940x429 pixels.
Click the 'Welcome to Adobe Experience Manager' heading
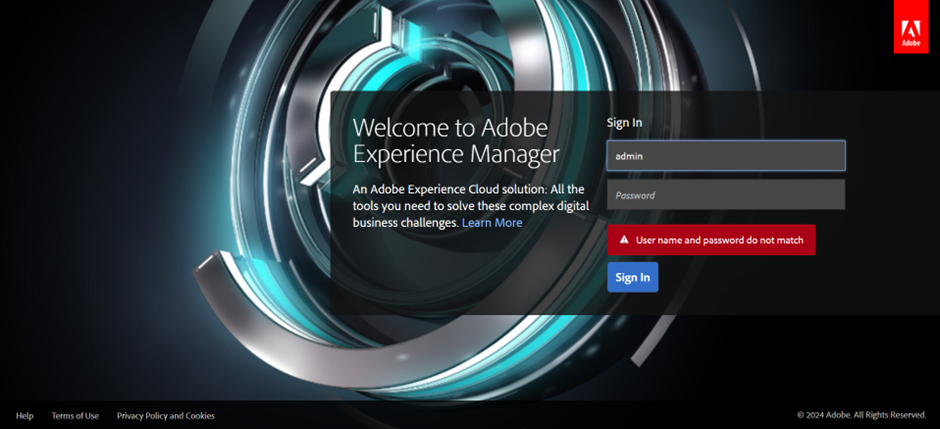tap(456, 141)
